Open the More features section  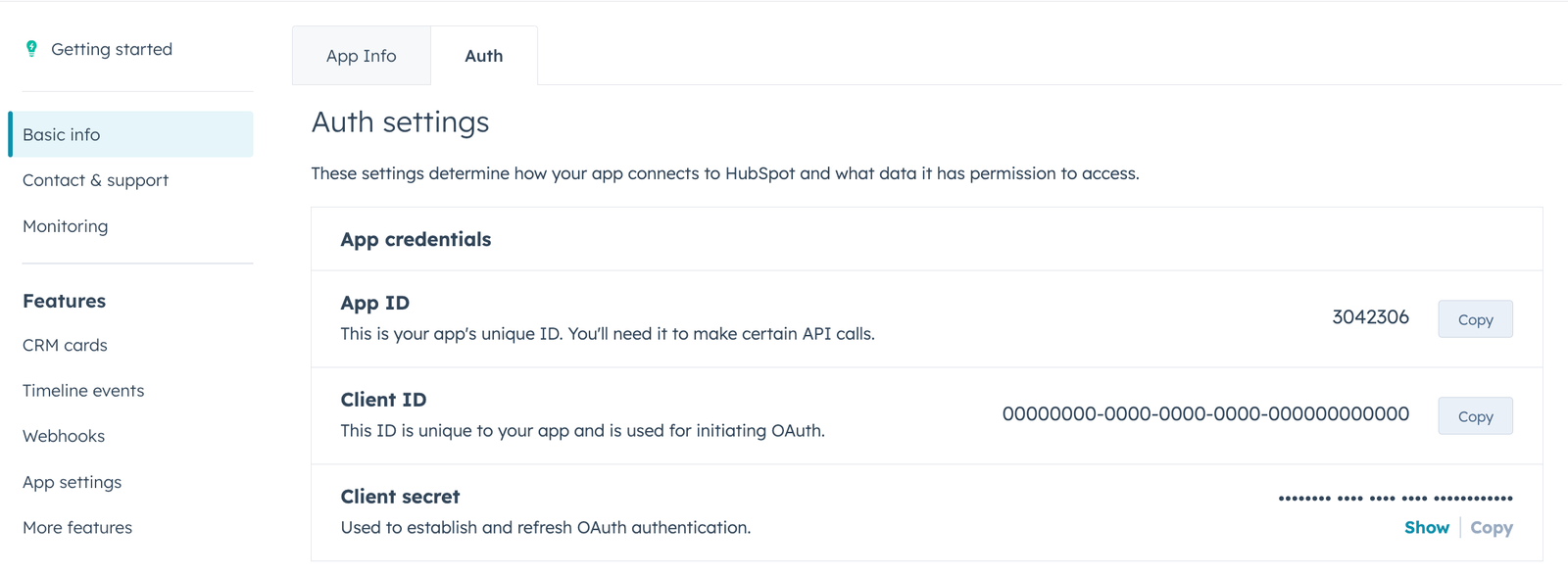pyautogui.click(x=76, y=527)
